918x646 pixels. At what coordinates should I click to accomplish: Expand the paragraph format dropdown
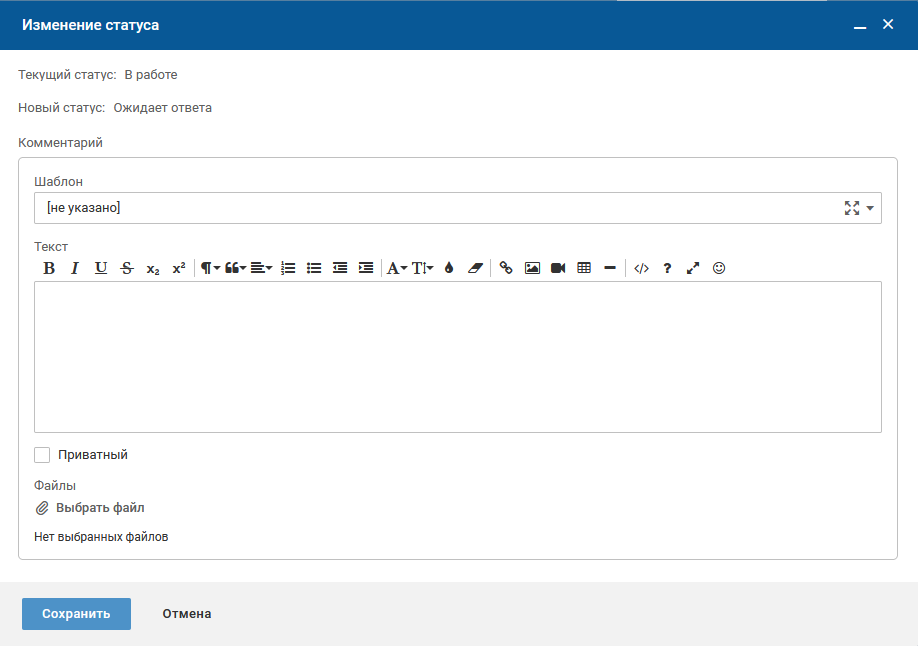click(x=210, y=268)
